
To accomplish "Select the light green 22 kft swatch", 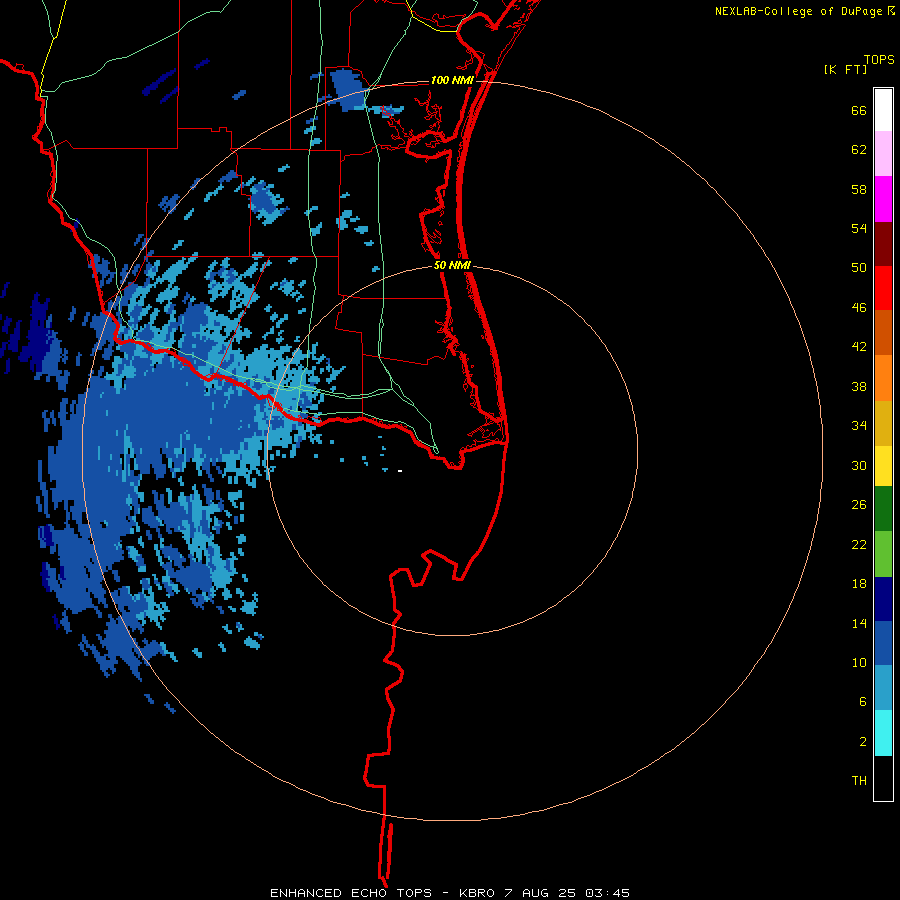I will tap(883, 554).
